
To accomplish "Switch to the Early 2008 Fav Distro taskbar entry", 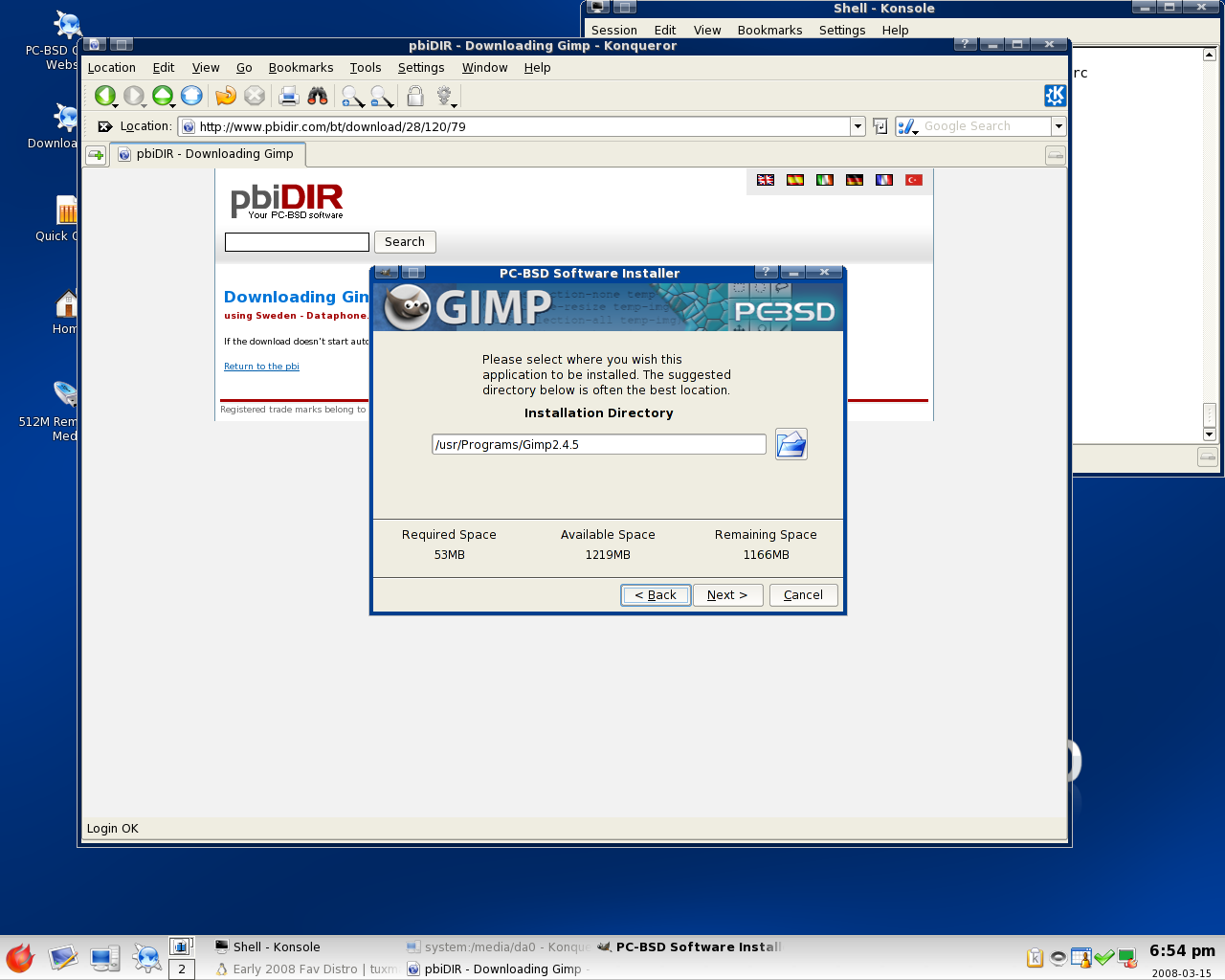I will click(x=306, y=969).
